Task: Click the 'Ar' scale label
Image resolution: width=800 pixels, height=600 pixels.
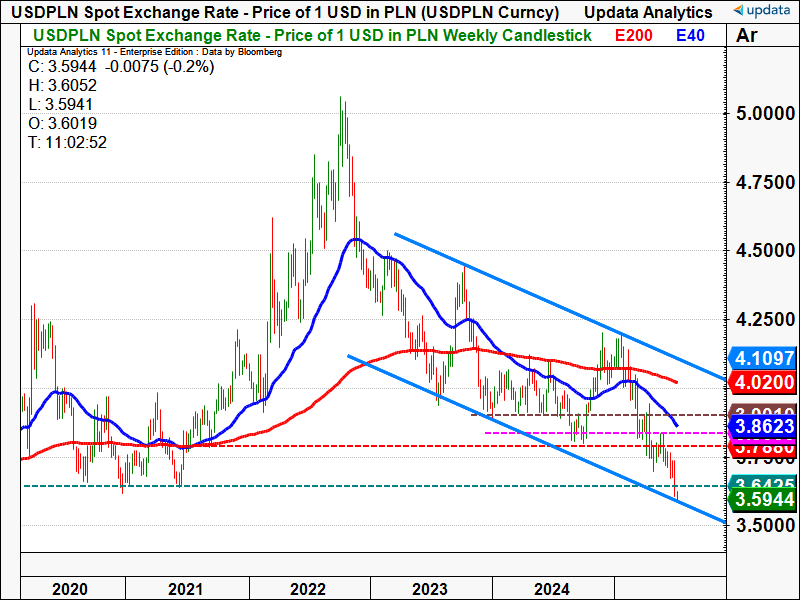Action: point(747,36)
